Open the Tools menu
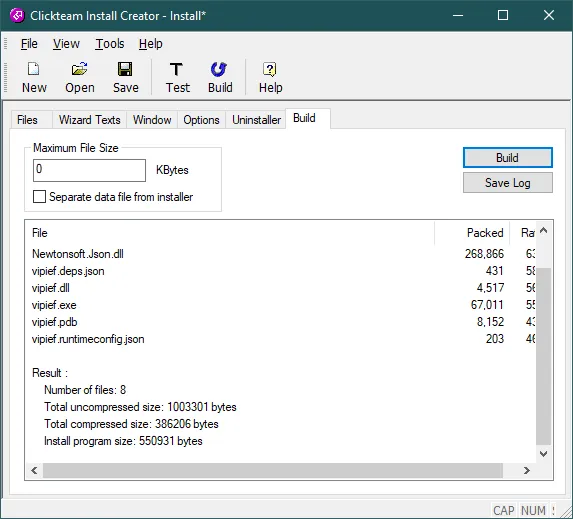 110,44
